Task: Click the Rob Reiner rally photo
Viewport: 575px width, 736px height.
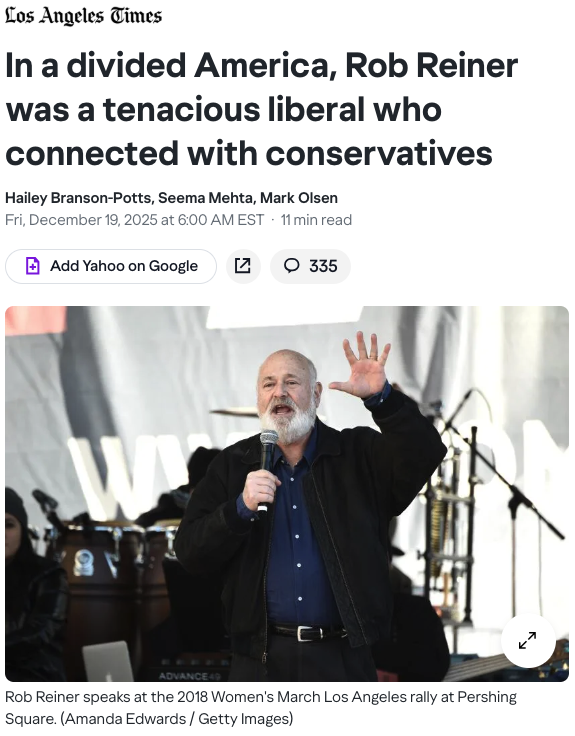Action: point(287,494)
